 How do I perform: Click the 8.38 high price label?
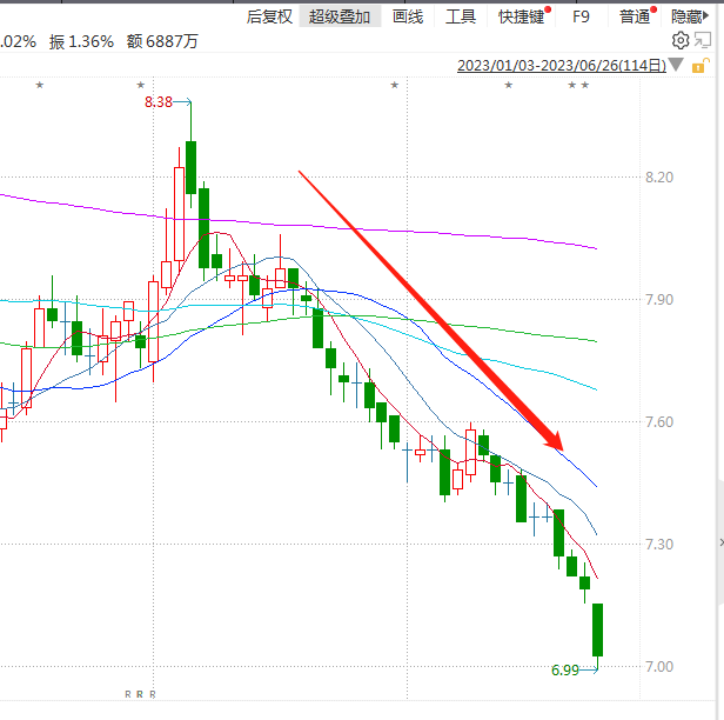tap(158, 102)
